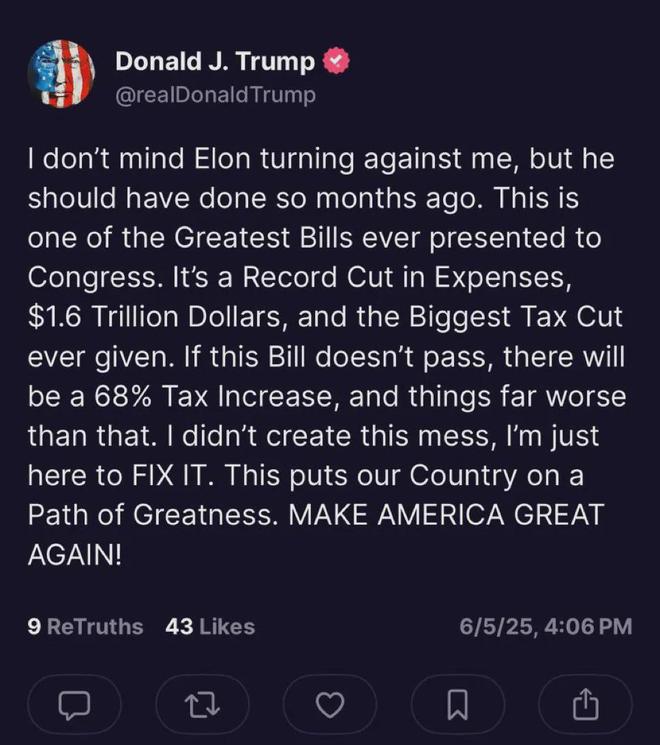The image size is (660, 745).
Task: Like the post with the heart icon
Action: [x=329, y=706]
